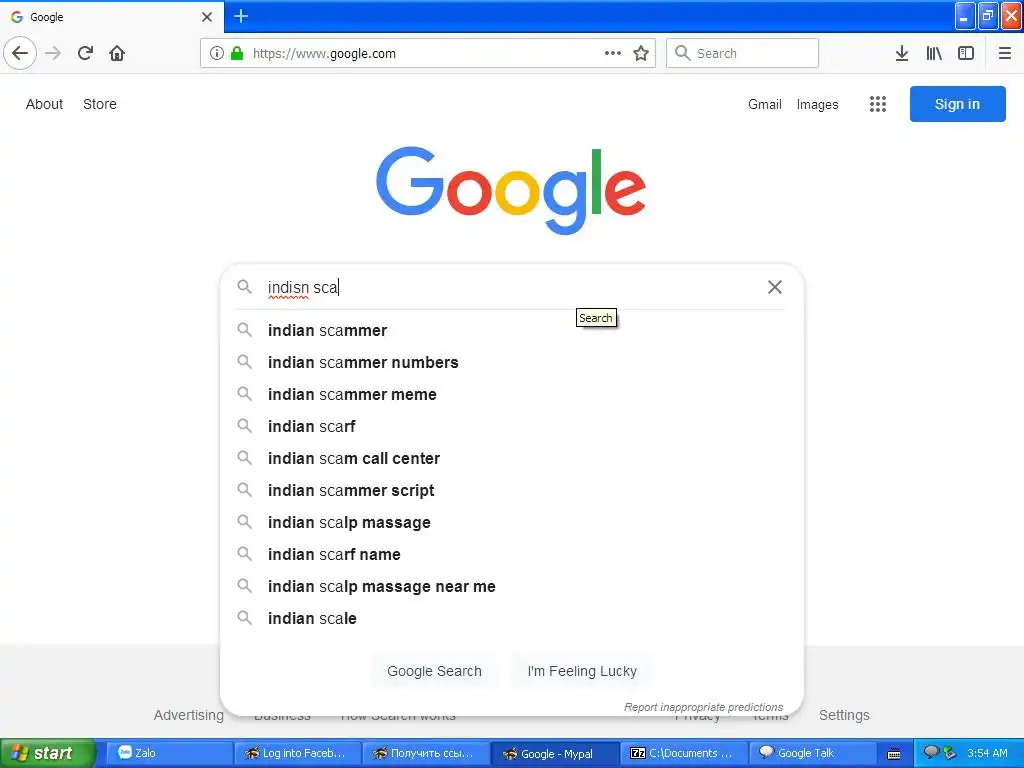The height and width of the screenshot is (768, 1024).
Task: Click the blue Sign in button
Action: pos(957,104)
